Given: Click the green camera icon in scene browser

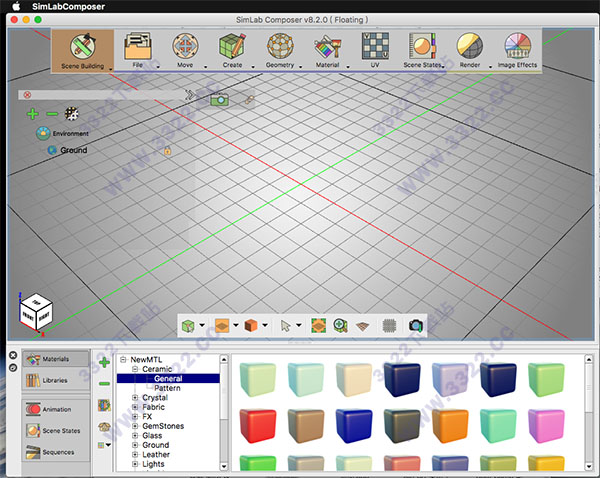Looking at the screenshot, I should (x=220, y=100).
